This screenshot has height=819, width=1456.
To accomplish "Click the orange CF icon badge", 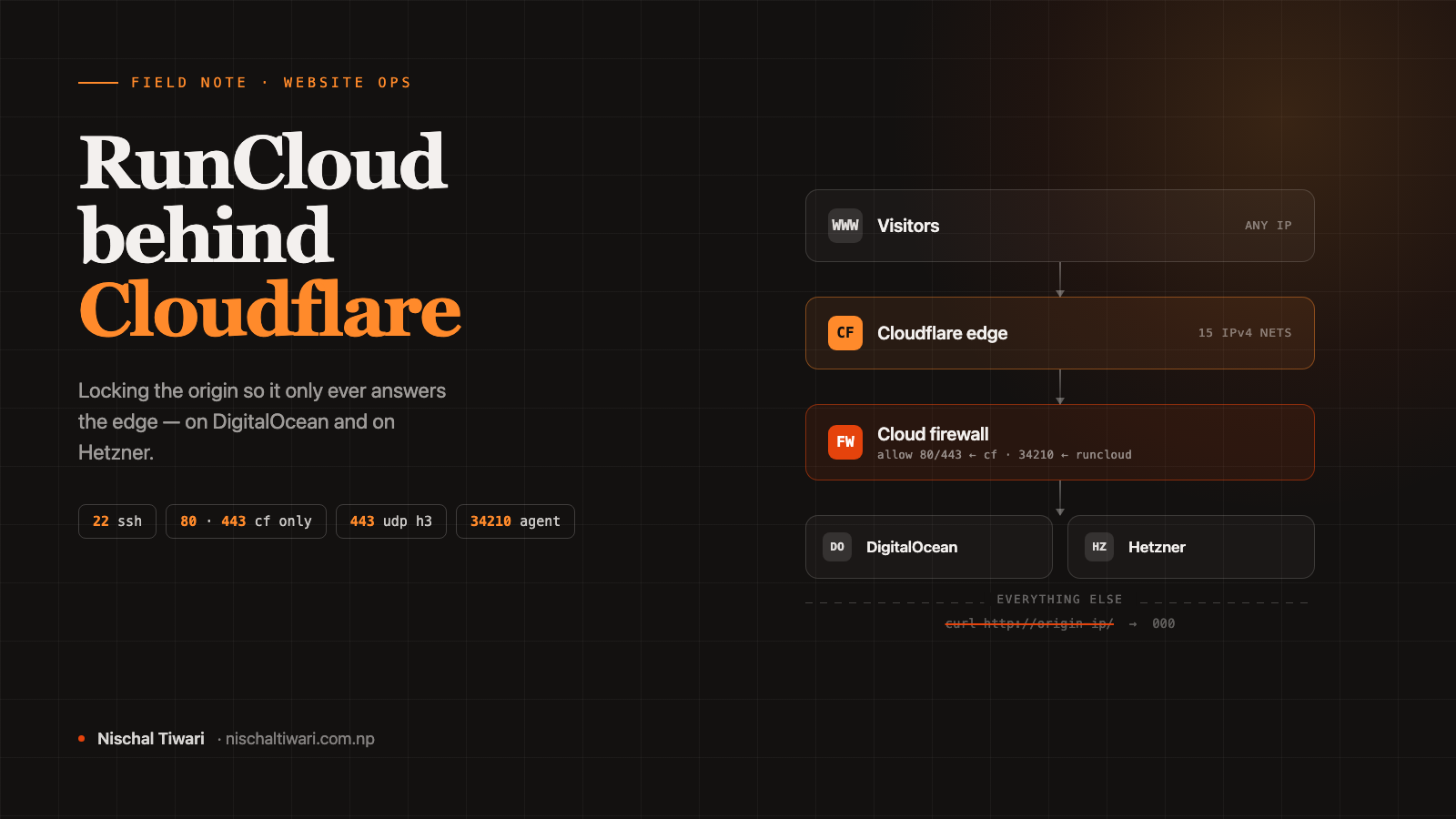I will pyautogui.click(x=845, y=333).
